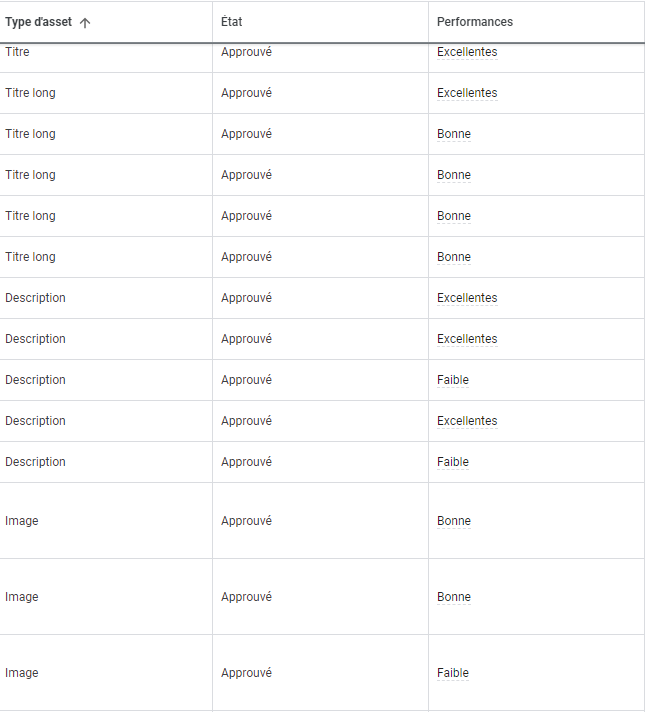
Task: Open Excellentes rating in the Titre row
Action: (x=467, y=52)
